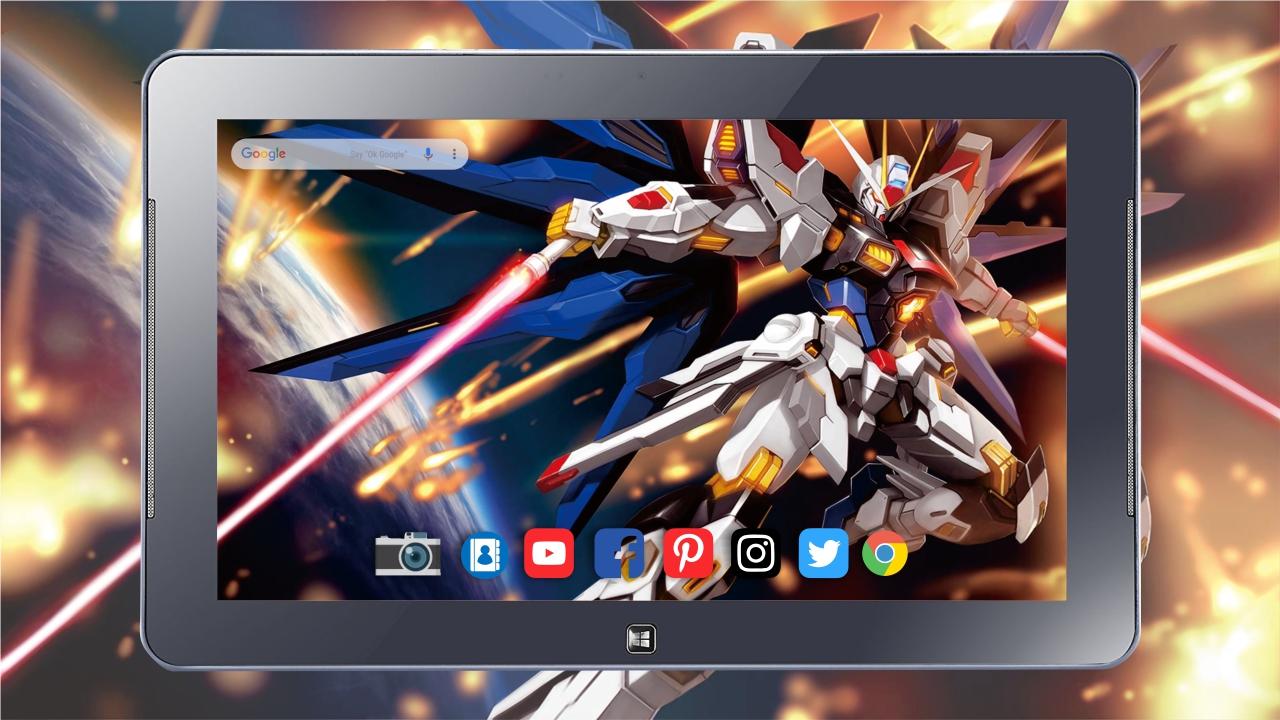1280x720 pixels.
Task: Open the three-dot menu in Google search bar
Action: click(x=454, y=154)
